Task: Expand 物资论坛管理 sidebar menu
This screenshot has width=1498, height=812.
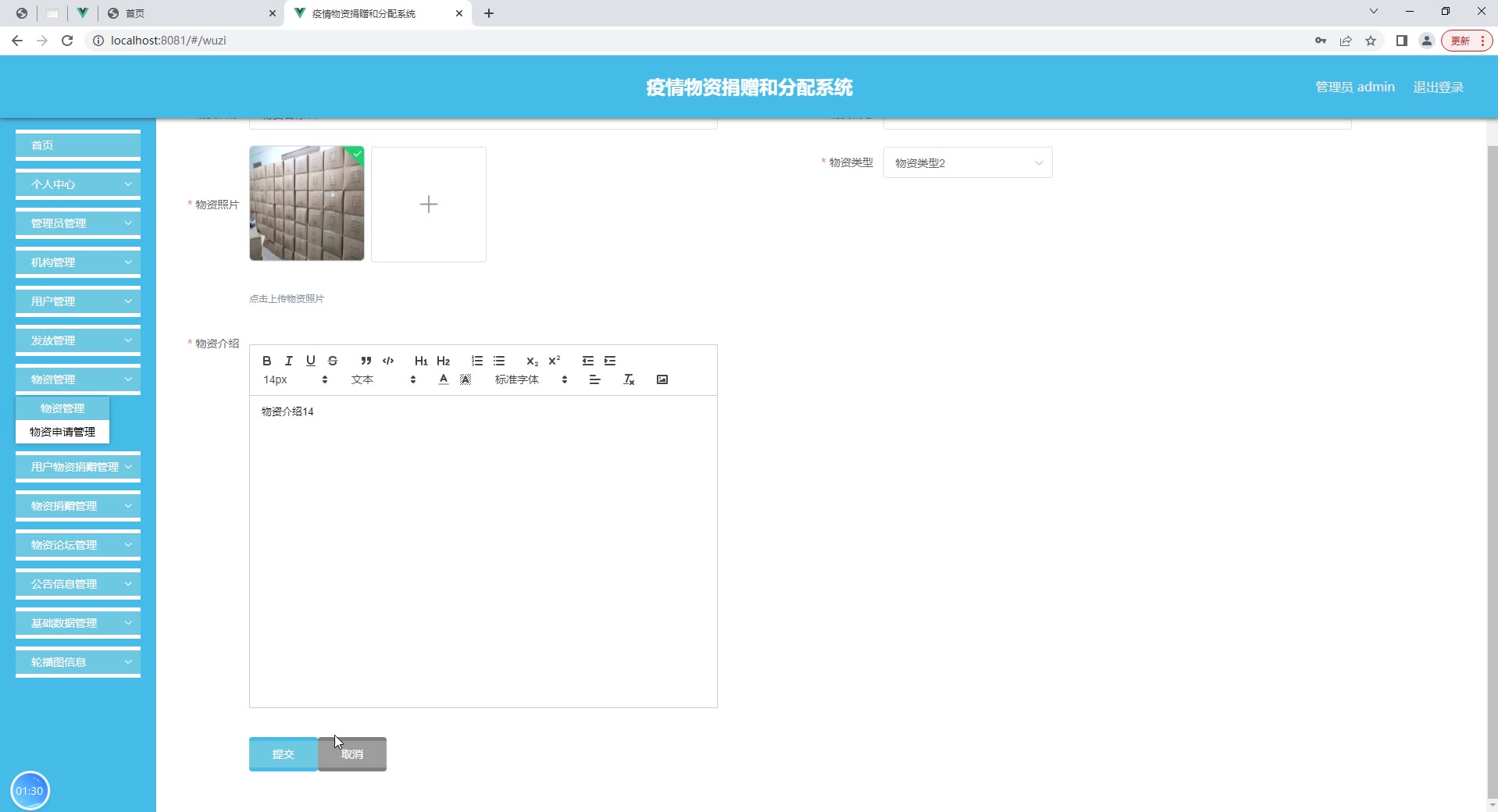Action: [78, 545]
